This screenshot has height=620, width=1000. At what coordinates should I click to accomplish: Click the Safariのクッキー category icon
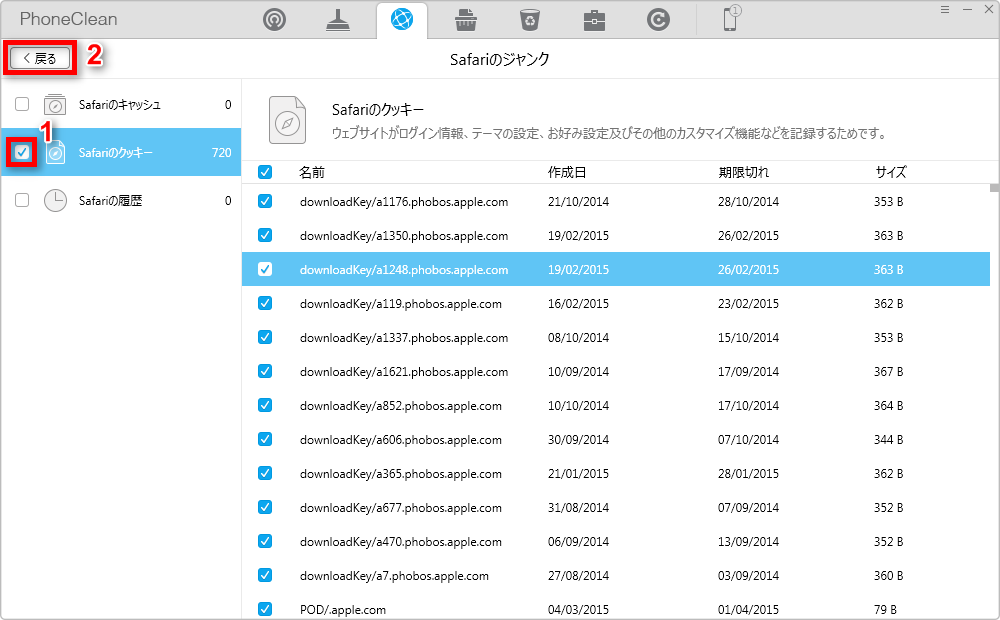[55, 152]
